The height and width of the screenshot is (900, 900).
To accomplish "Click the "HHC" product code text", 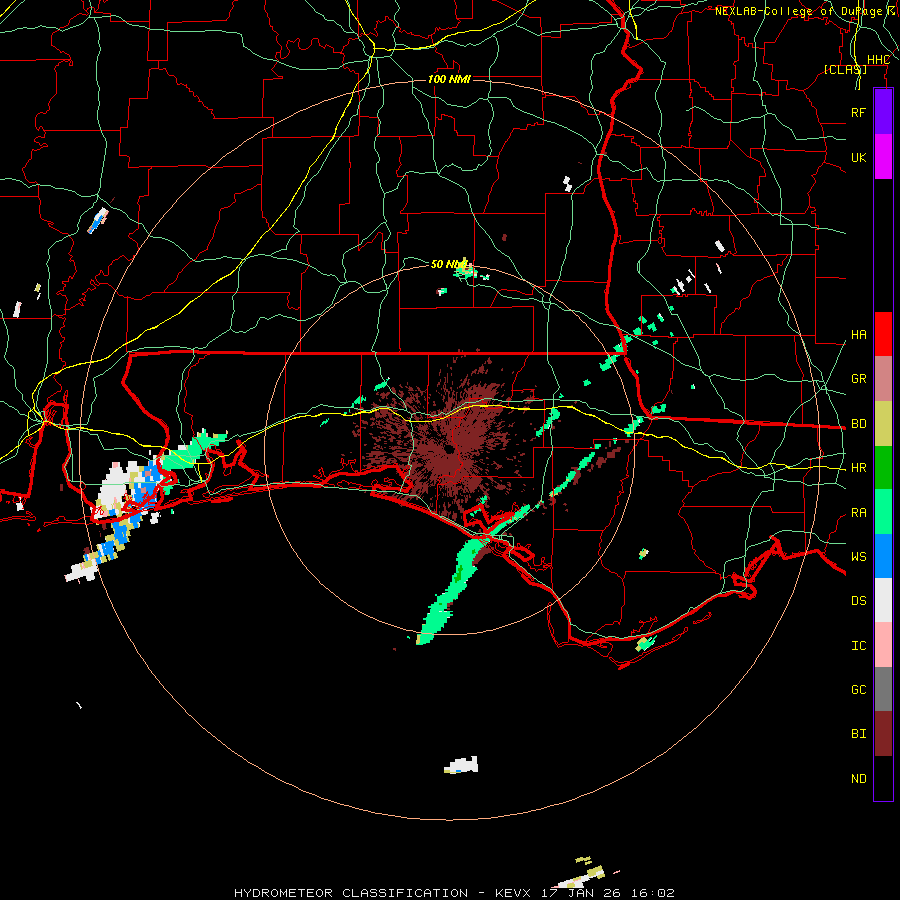I will click(x=878, y=60).
